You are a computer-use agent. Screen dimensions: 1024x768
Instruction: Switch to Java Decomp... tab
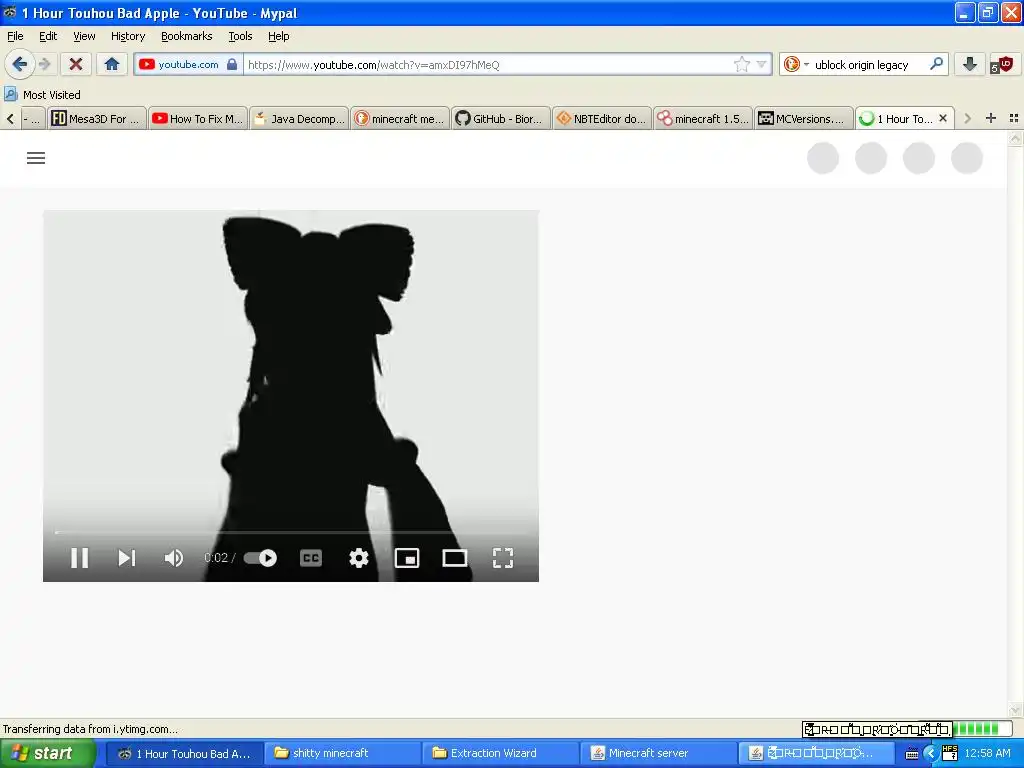coord(299,119)
